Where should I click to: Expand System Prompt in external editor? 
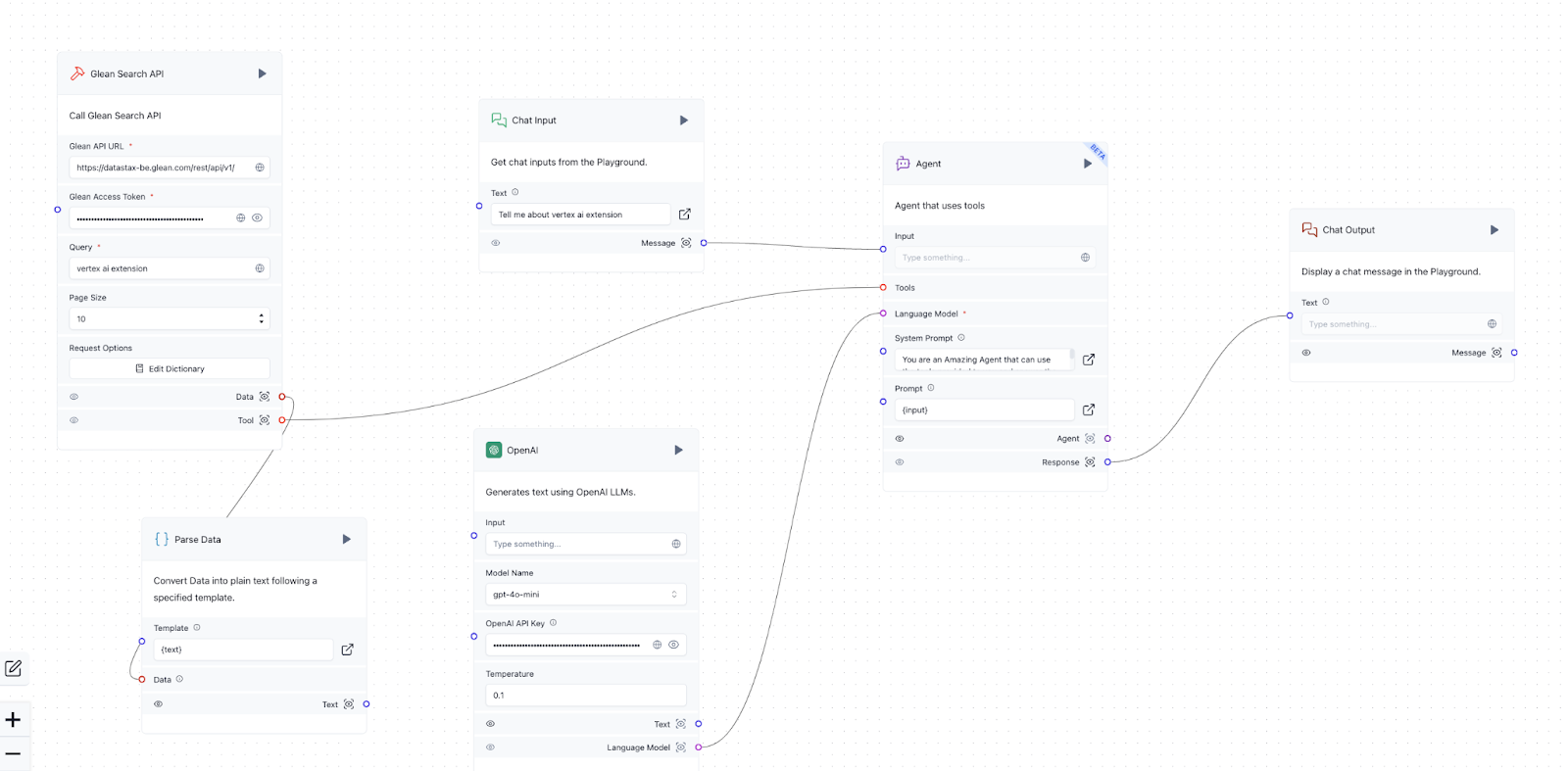1089,360
